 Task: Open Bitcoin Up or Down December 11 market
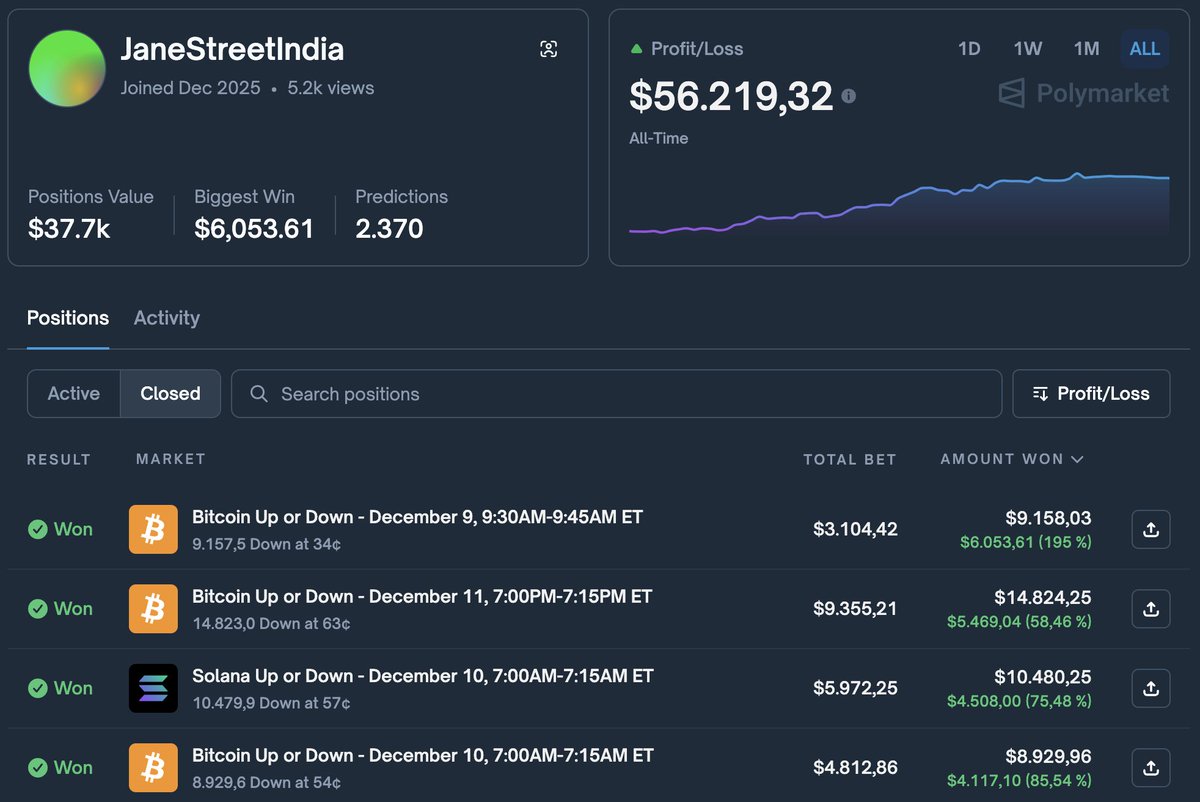coord(421,597)
